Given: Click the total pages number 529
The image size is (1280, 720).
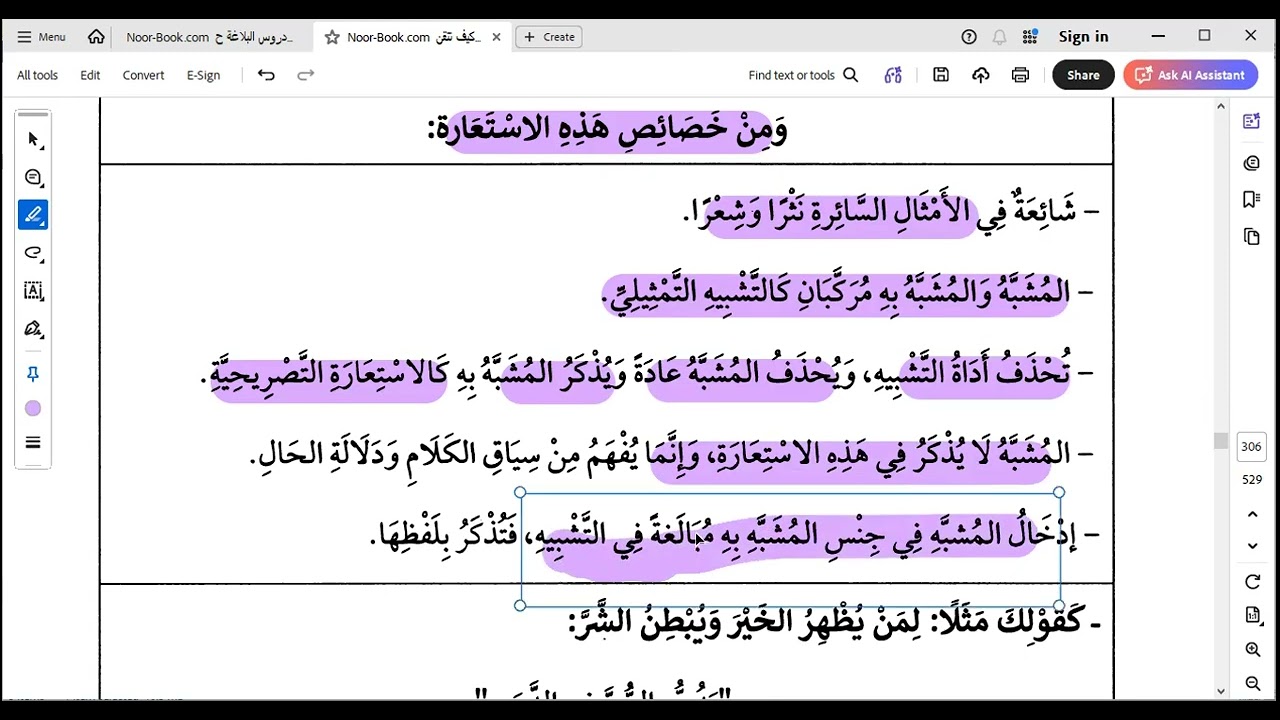Looking at the screenshot, I should click(x=1252, y=480).
